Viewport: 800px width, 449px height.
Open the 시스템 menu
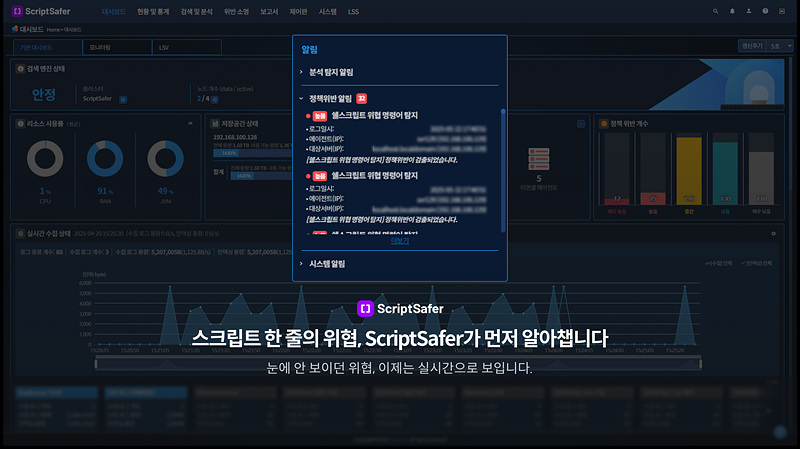tap(328, 12)
